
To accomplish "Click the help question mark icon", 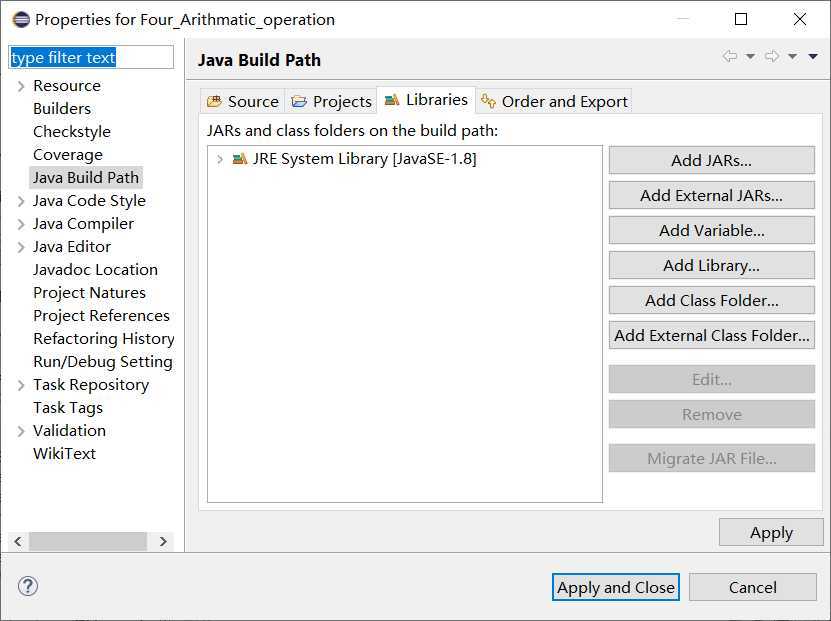I will [28, 587].
